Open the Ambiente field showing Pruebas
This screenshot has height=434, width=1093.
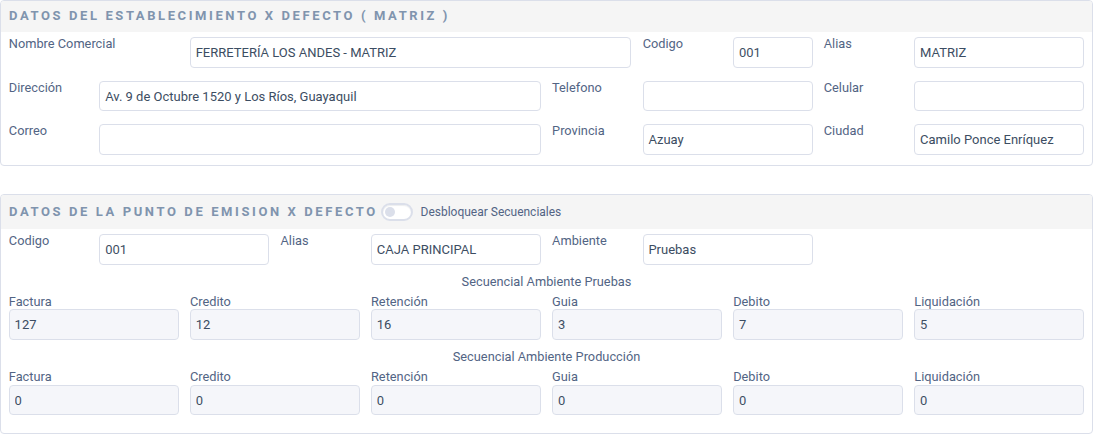[727, 249]
